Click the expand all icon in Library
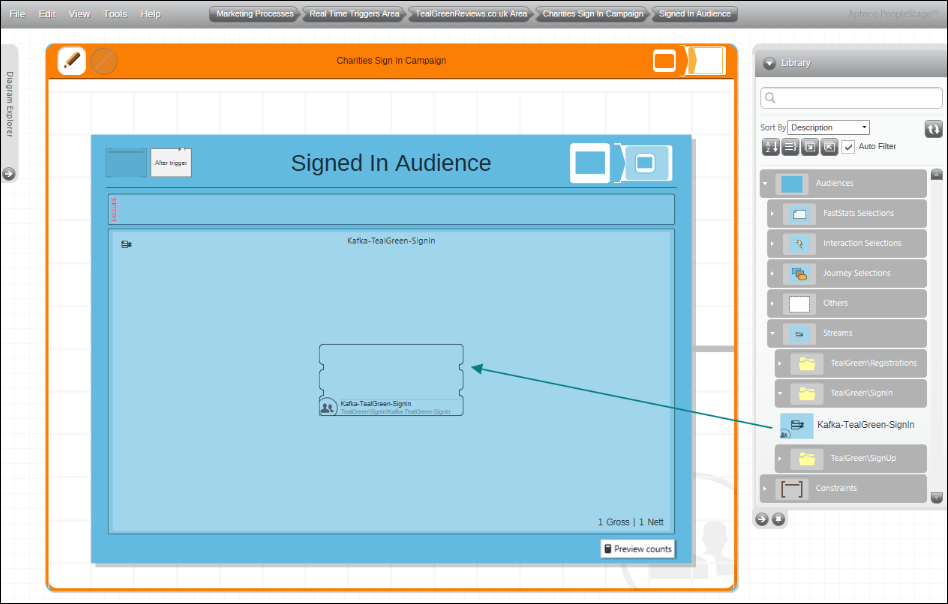 (810, 147)
